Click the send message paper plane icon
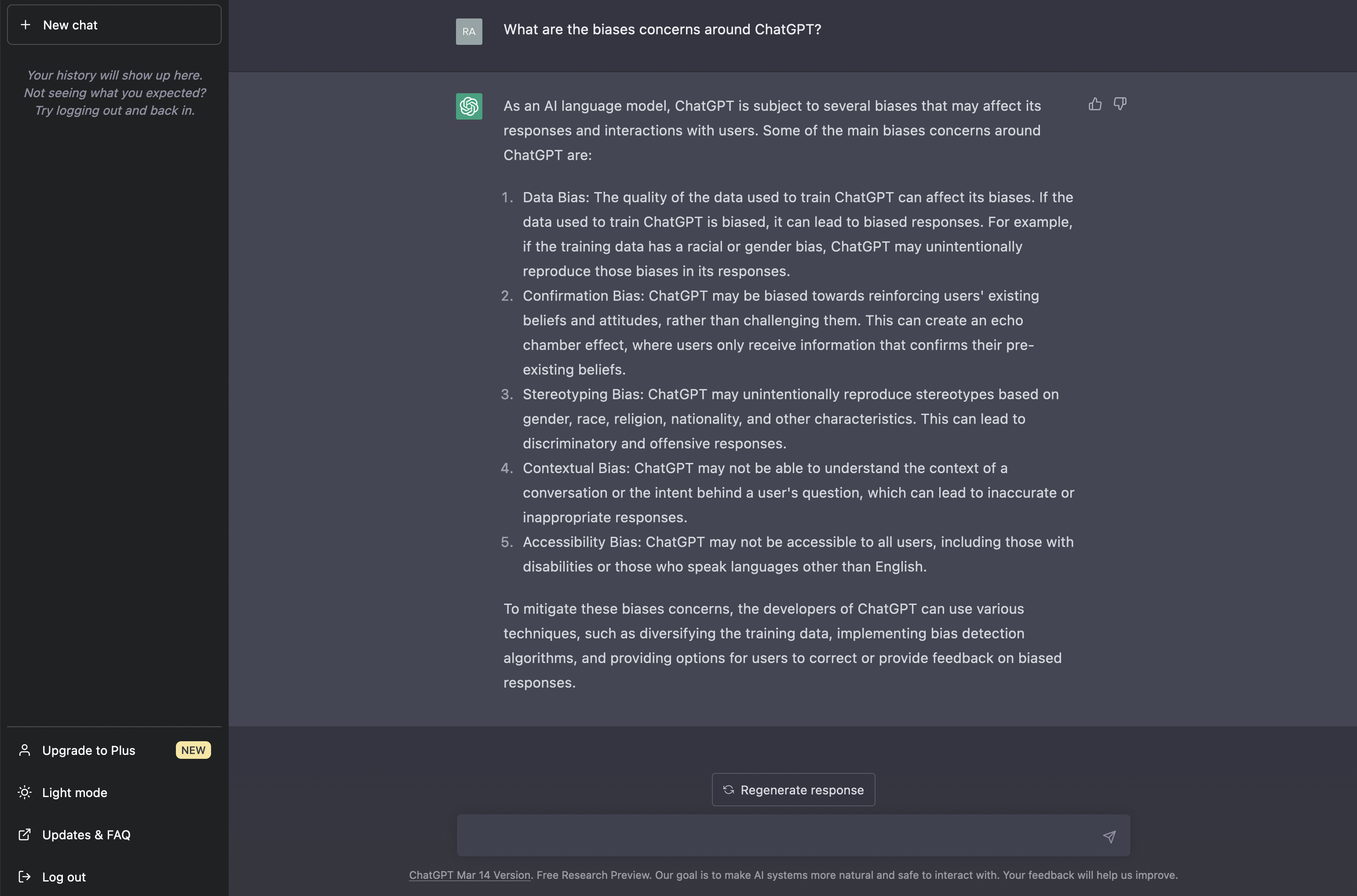The image size is (1357, 896). click(x=1109, y=836)
